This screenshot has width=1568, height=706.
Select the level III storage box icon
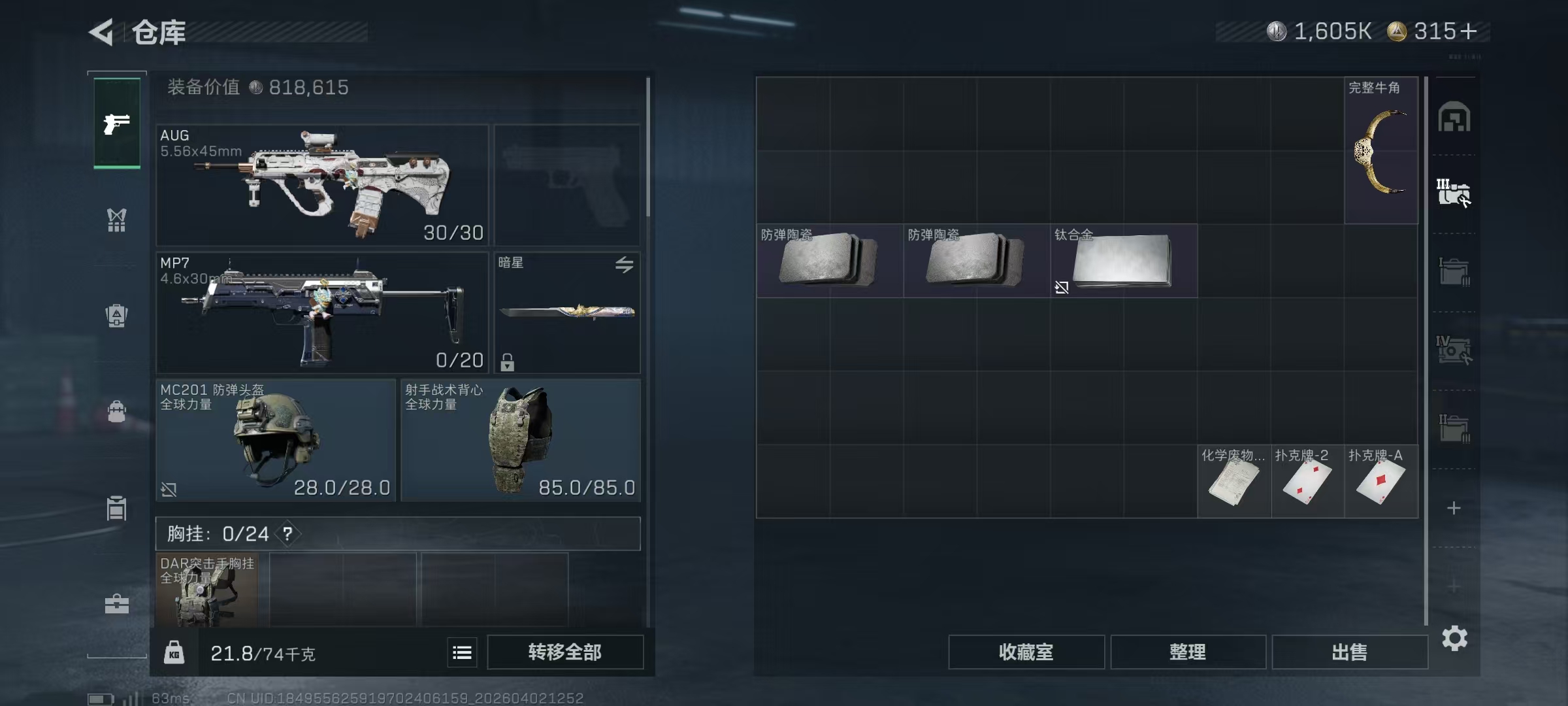[x=1454, y=193]
